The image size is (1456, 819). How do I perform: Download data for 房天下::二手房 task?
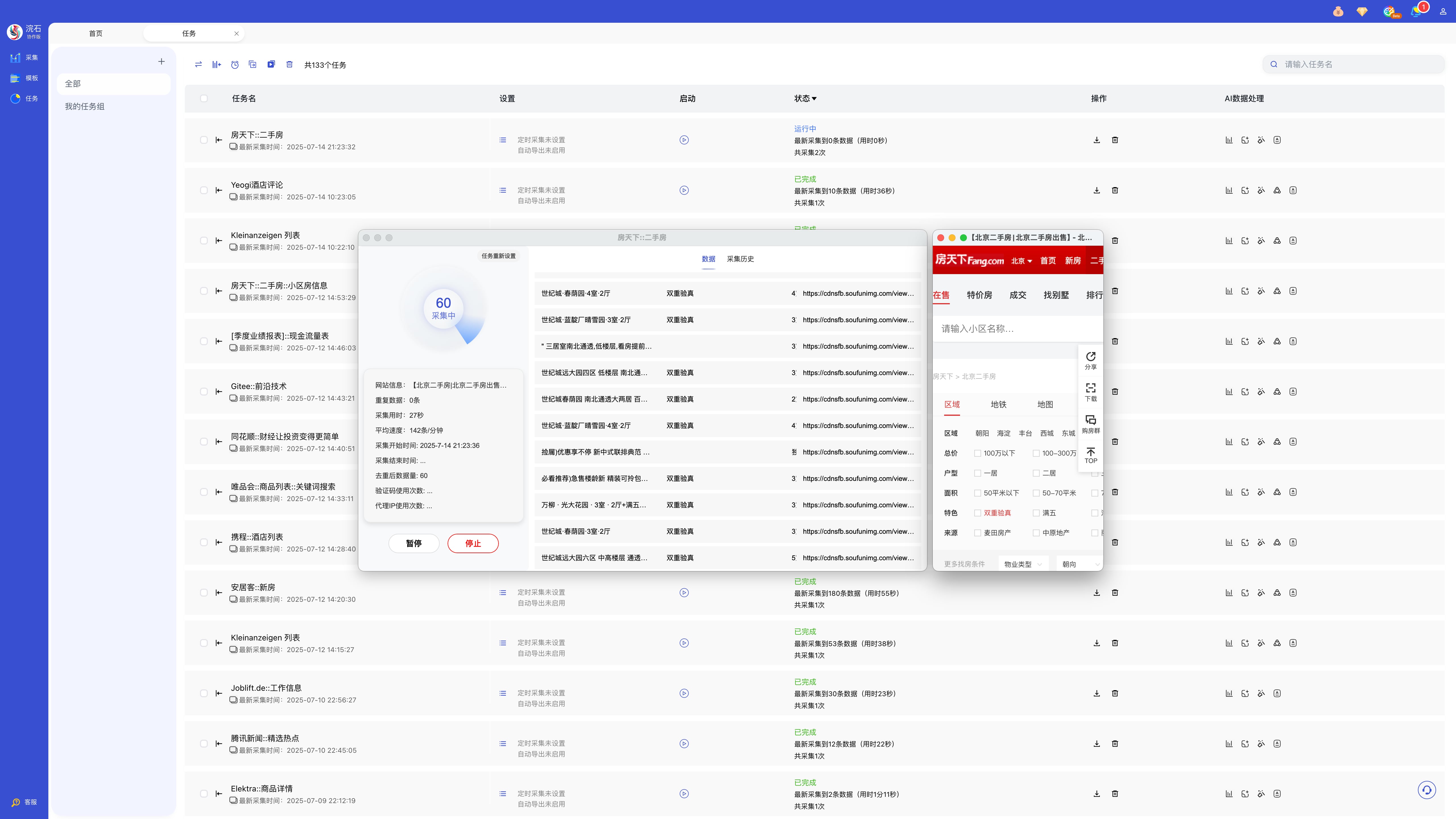[1097, 140]
